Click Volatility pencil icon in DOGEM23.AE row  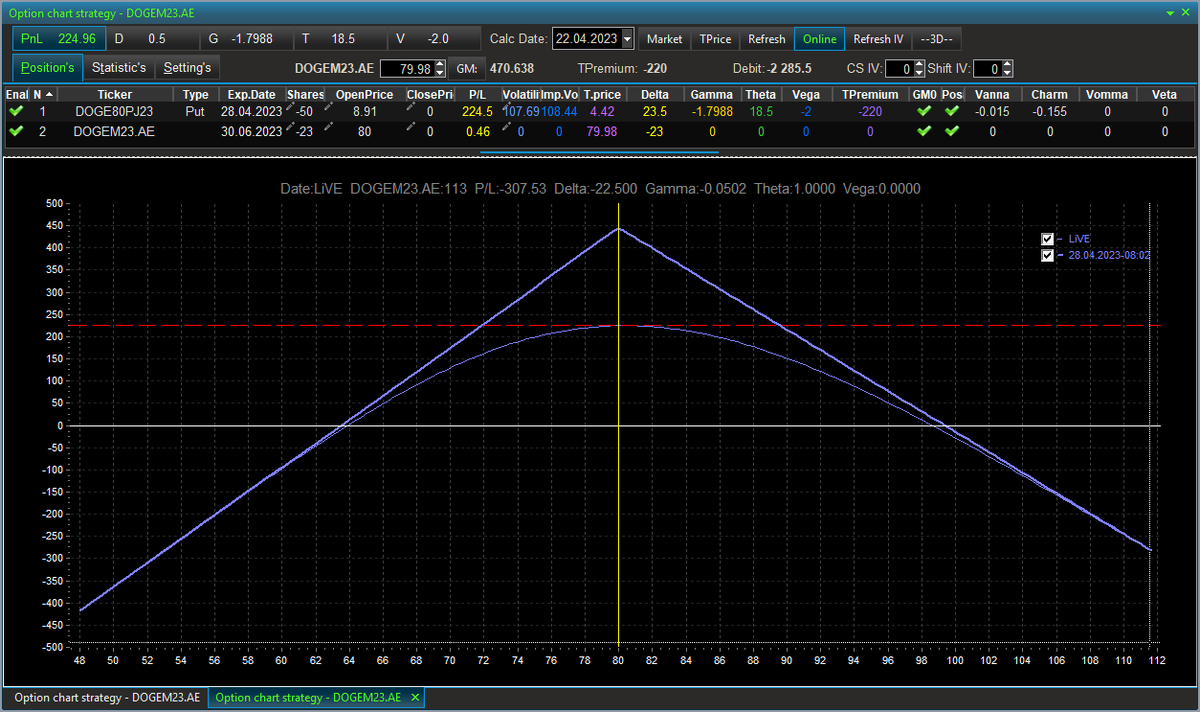click(506, 124)
